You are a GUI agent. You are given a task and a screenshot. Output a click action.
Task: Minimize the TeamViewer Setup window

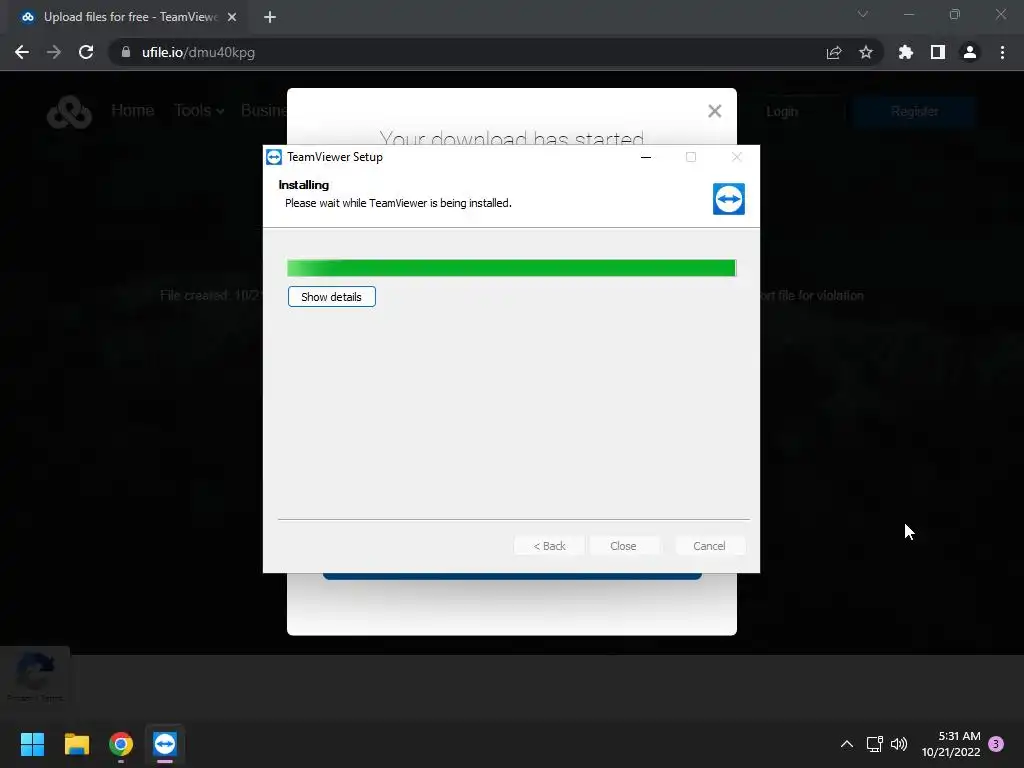click(x=646, y=157)
